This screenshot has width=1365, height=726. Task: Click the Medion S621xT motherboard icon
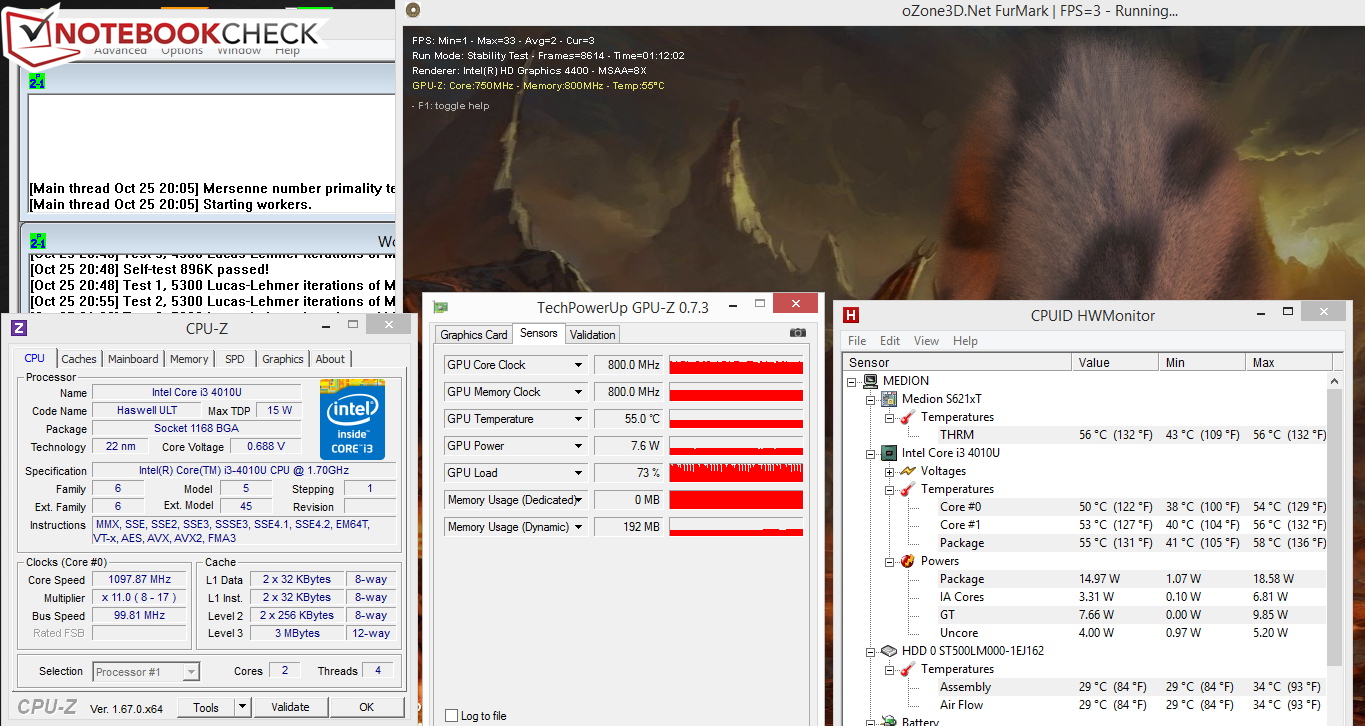[x=890, y=399]
